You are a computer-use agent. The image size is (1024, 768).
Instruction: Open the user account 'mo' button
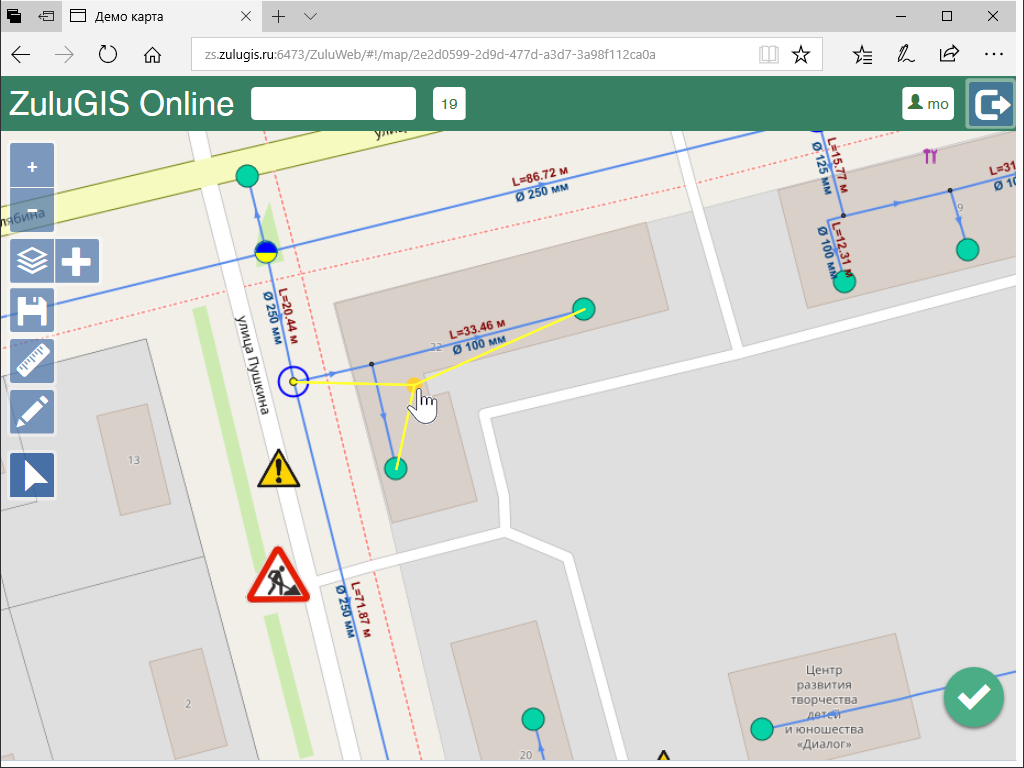(x=927, y=104)
